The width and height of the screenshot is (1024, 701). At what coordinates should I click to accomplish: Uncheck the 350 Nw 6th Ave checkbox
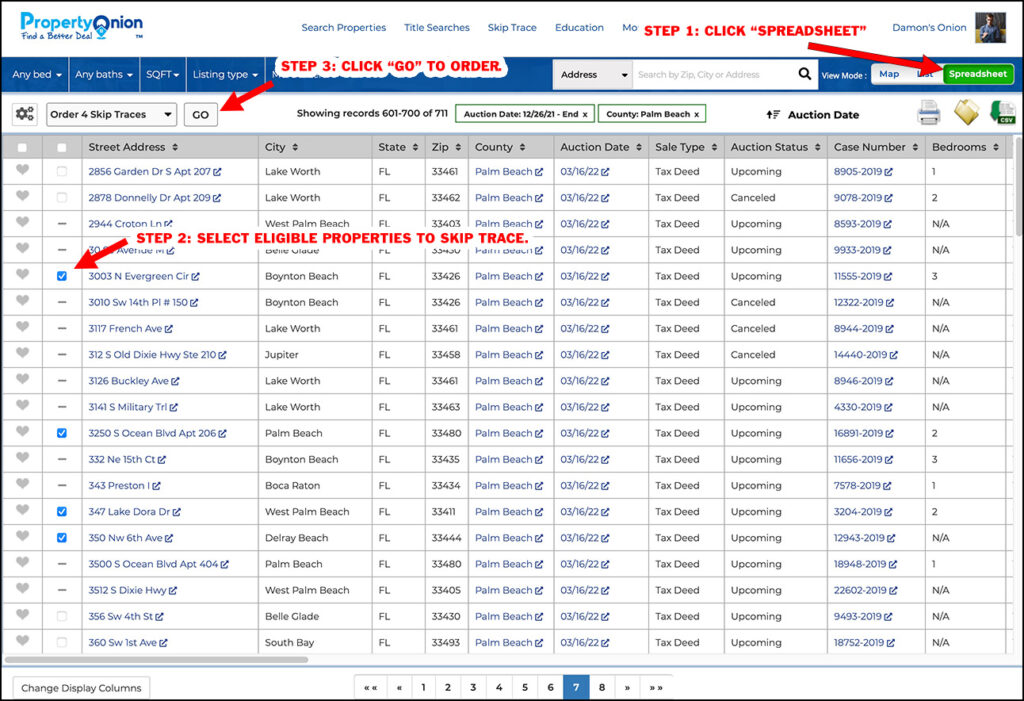(61, 537)
